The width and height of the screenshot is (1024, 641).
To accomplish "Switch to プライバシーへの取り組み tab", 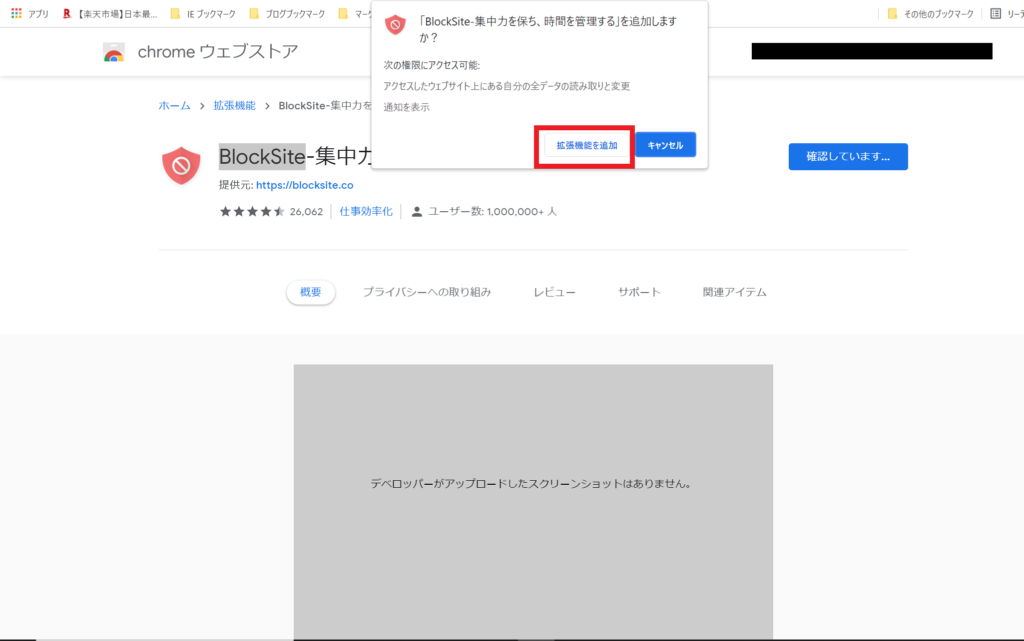I will pos(427,292).
